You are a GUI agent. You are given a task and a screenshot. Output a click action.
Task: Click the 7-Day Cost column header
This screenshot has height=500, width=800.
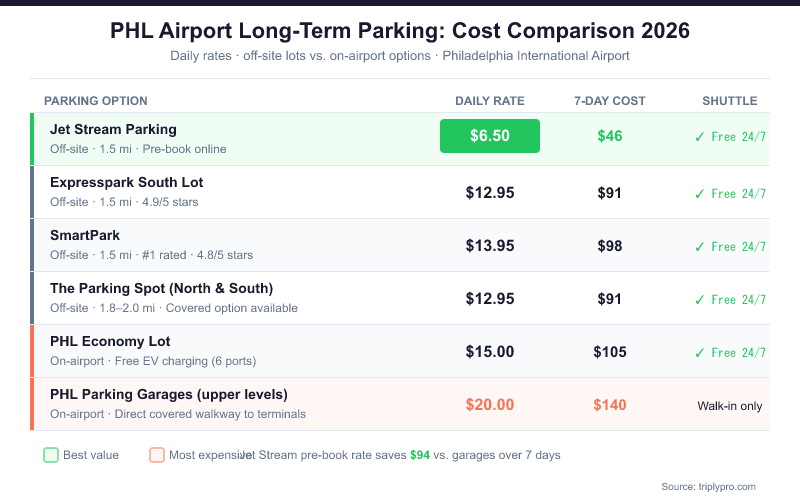coord(610,101)
